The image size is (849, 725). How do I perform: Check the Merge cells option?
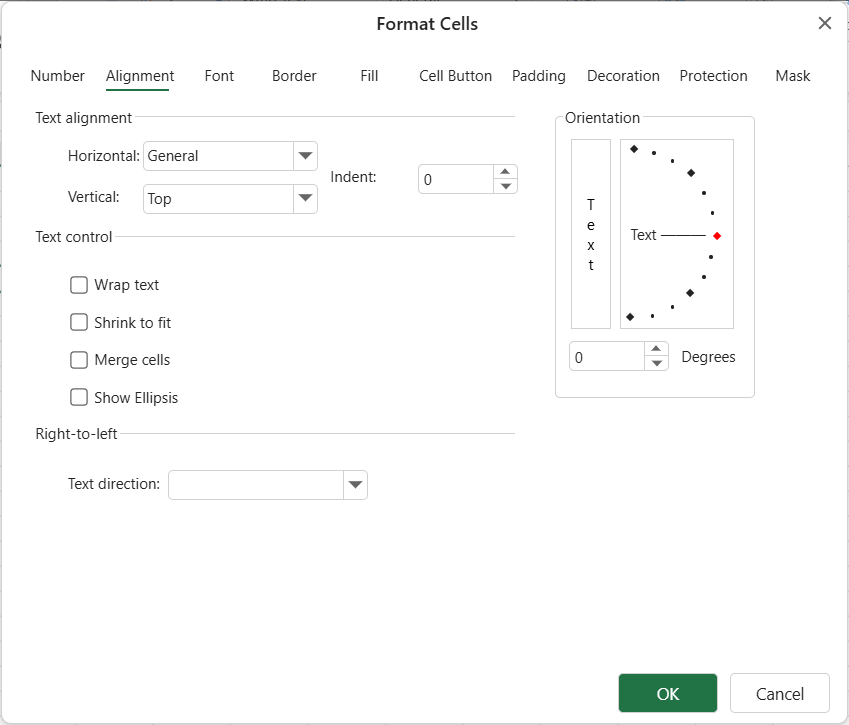coord(79,360)
